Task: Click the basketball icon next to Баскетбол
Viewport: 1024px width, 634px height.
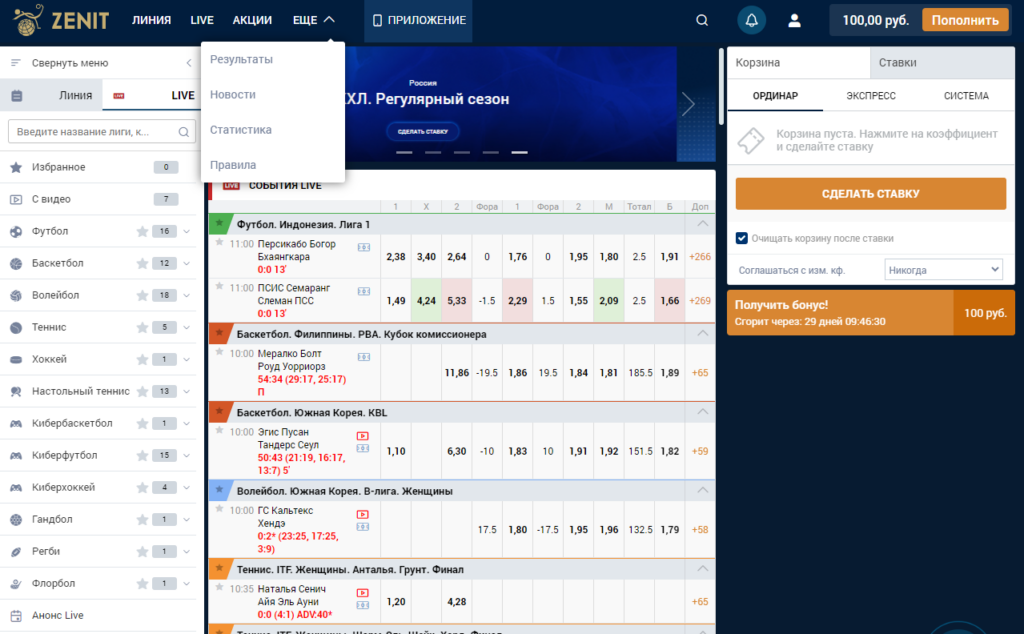Action: point(16,263)
